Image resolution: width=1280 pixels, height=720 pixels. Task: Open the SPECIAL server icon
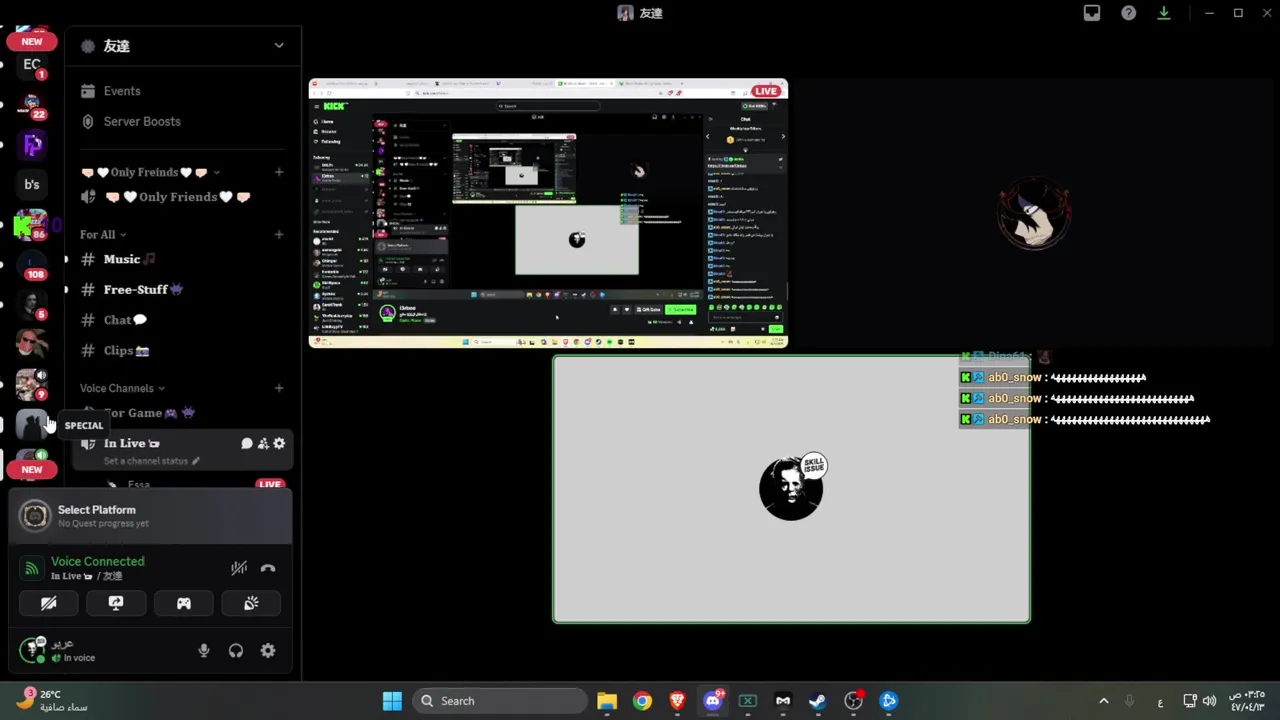32,425
